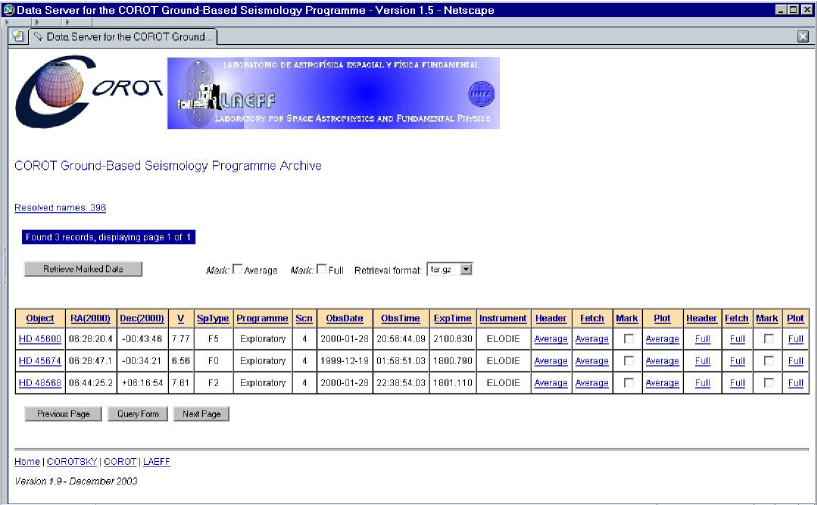Sort by the Scn column header
This screenshot has height=505, width=817.
(x=304, y=318)
